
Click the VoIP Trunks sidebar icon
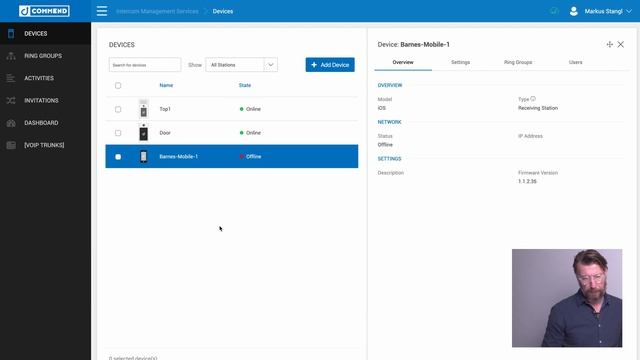(11, 145)
